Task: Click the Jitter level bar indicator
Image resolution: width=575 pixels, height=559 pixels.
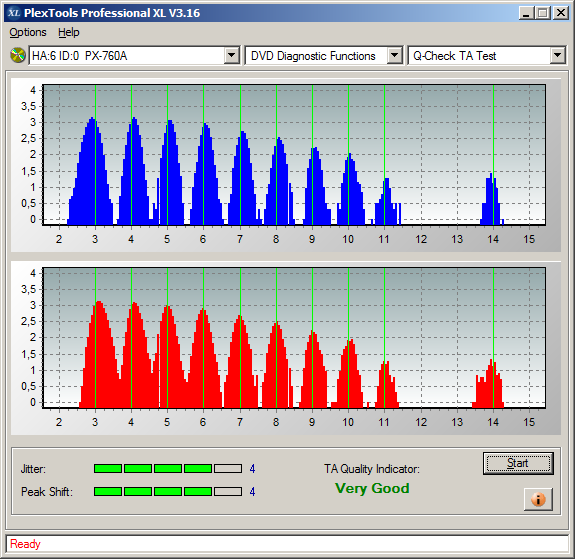Action: point(168,468)
